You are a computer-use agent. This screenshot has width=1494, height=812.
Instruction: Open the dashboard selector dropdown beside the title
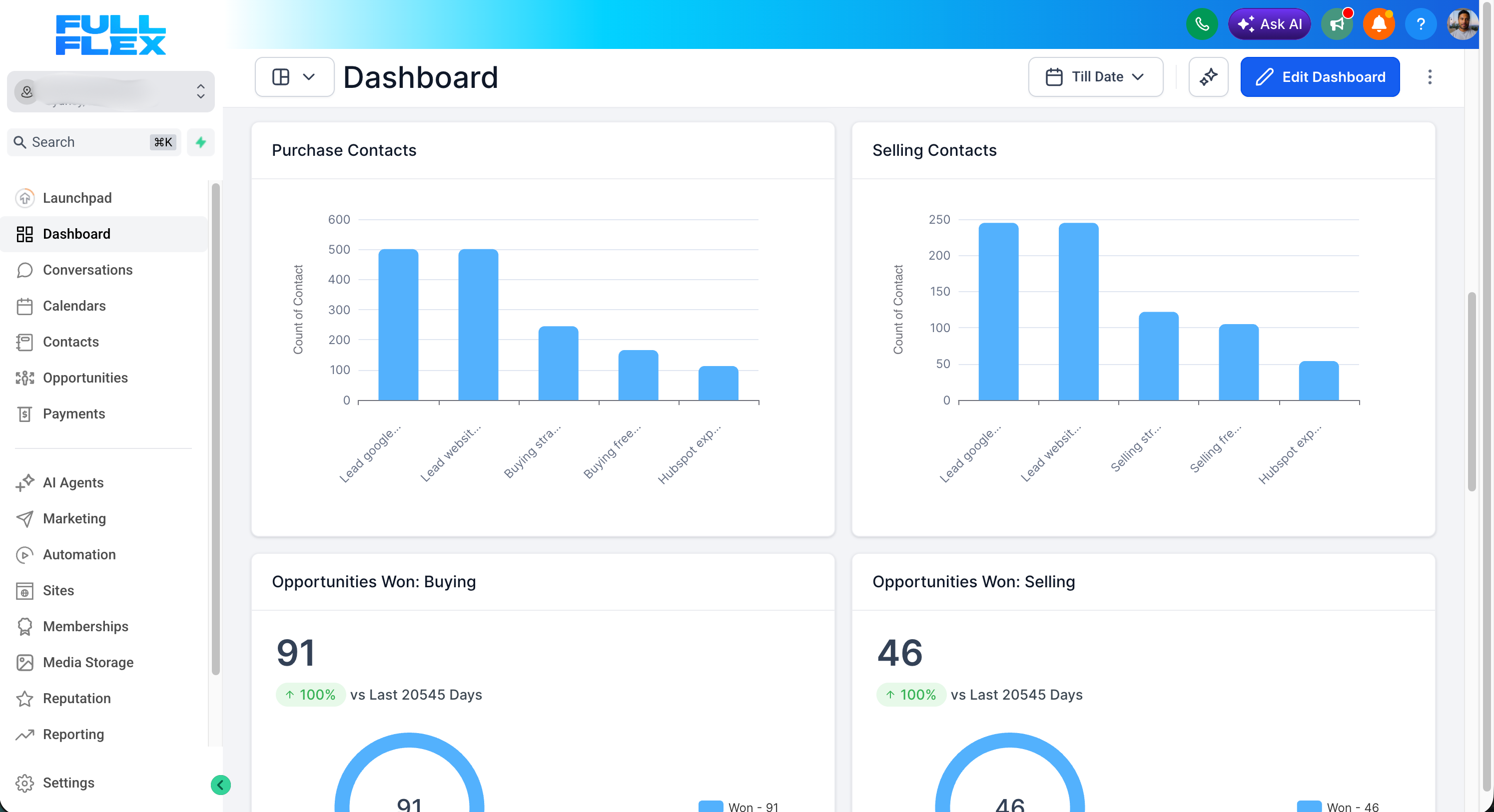pyautogui.click(x=294, y=76)
